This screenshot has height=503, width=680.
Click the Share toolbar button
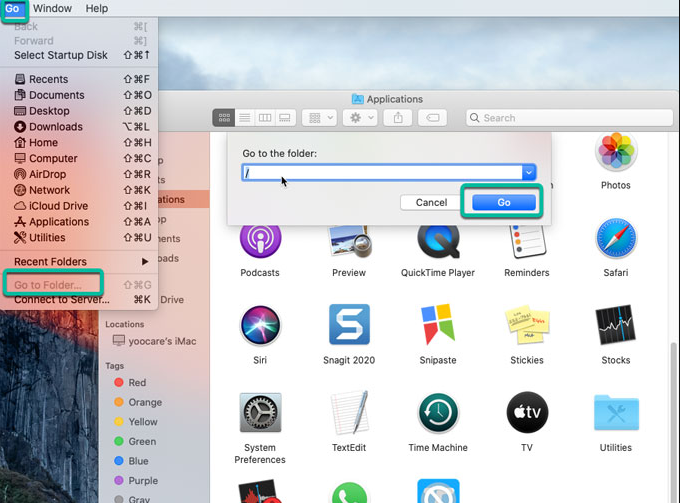pos(398,118)
